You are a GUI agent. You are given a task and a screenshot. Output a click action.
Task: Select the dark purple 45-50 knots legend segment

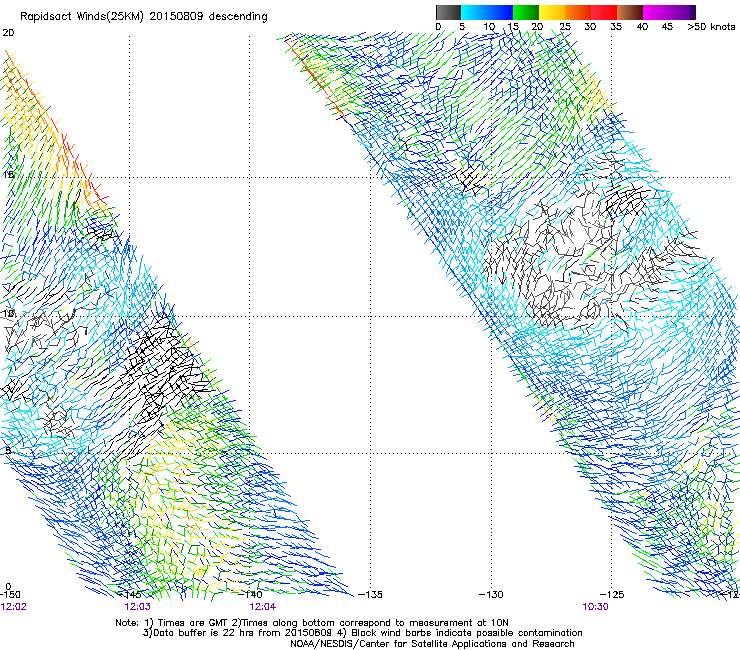pos(682,12)
